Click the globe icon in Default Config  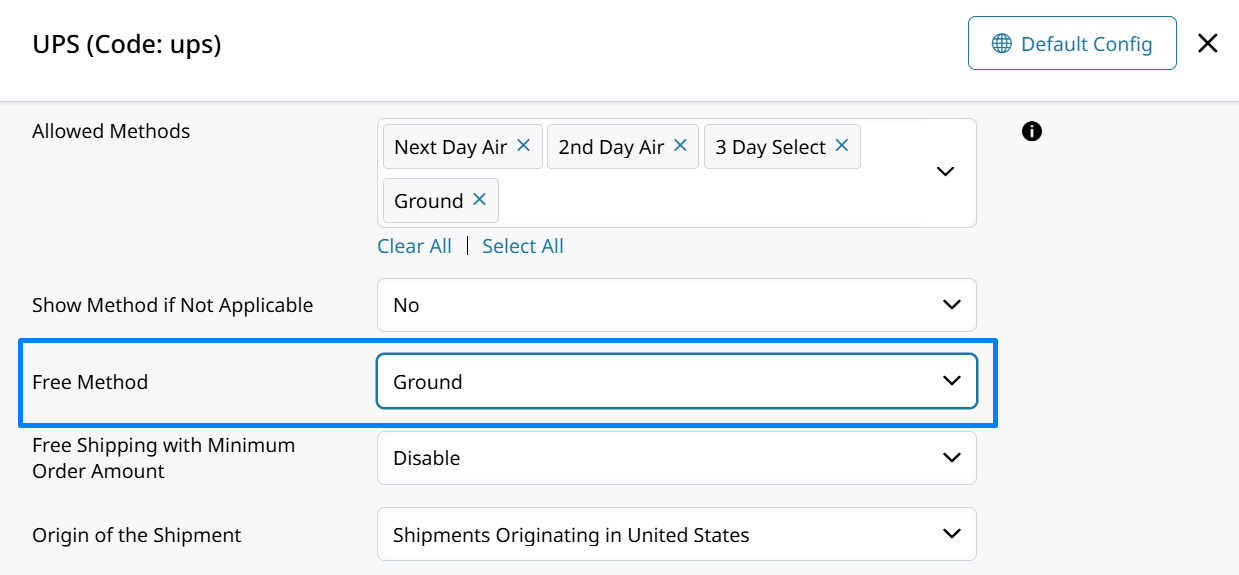(x=1001, y=44)
